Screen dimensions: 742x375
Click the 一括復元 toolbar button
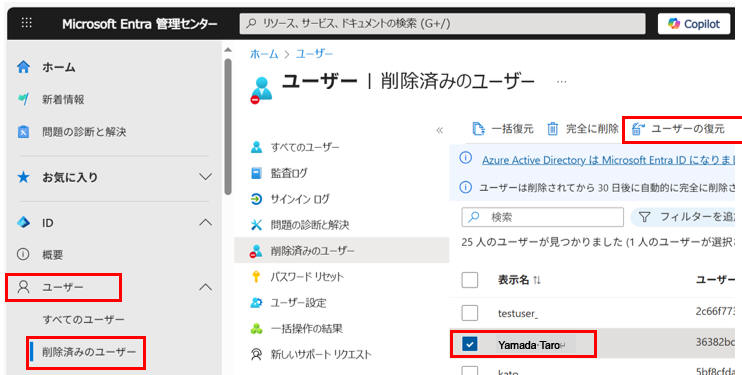503,128
